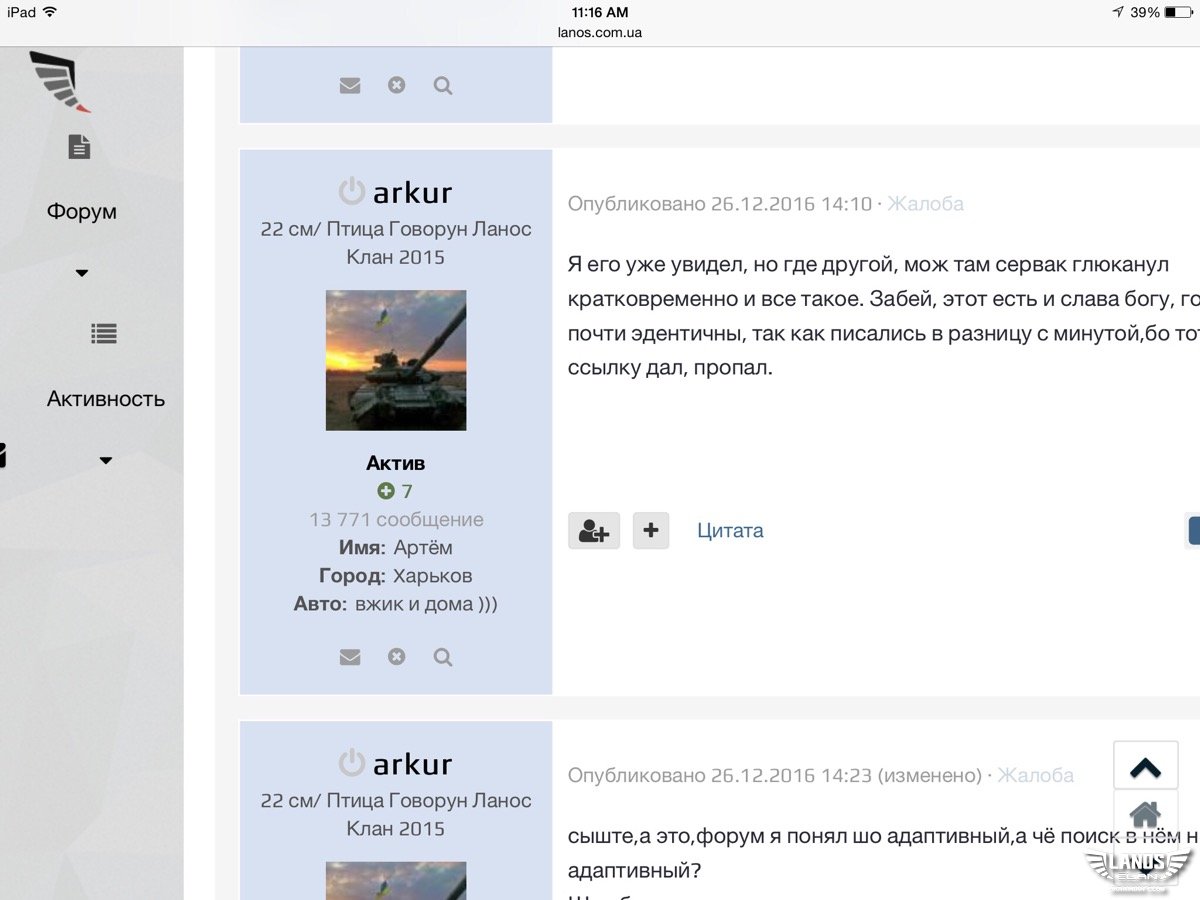Open arkur's profile from the 14:23 post

click(x=413, y=764)
